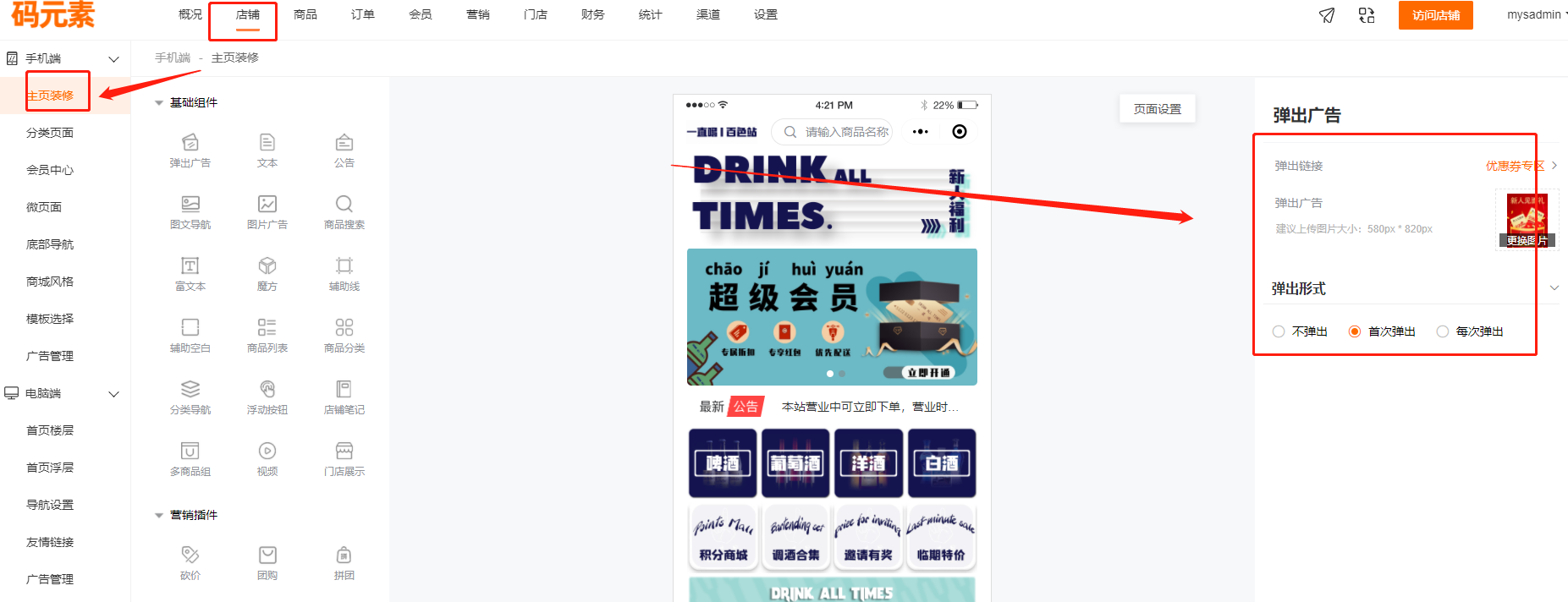Viewport: 1568px width, 602px height.
Task: Add the 分类导航 category navigation component
Action: tap(190, 397)
